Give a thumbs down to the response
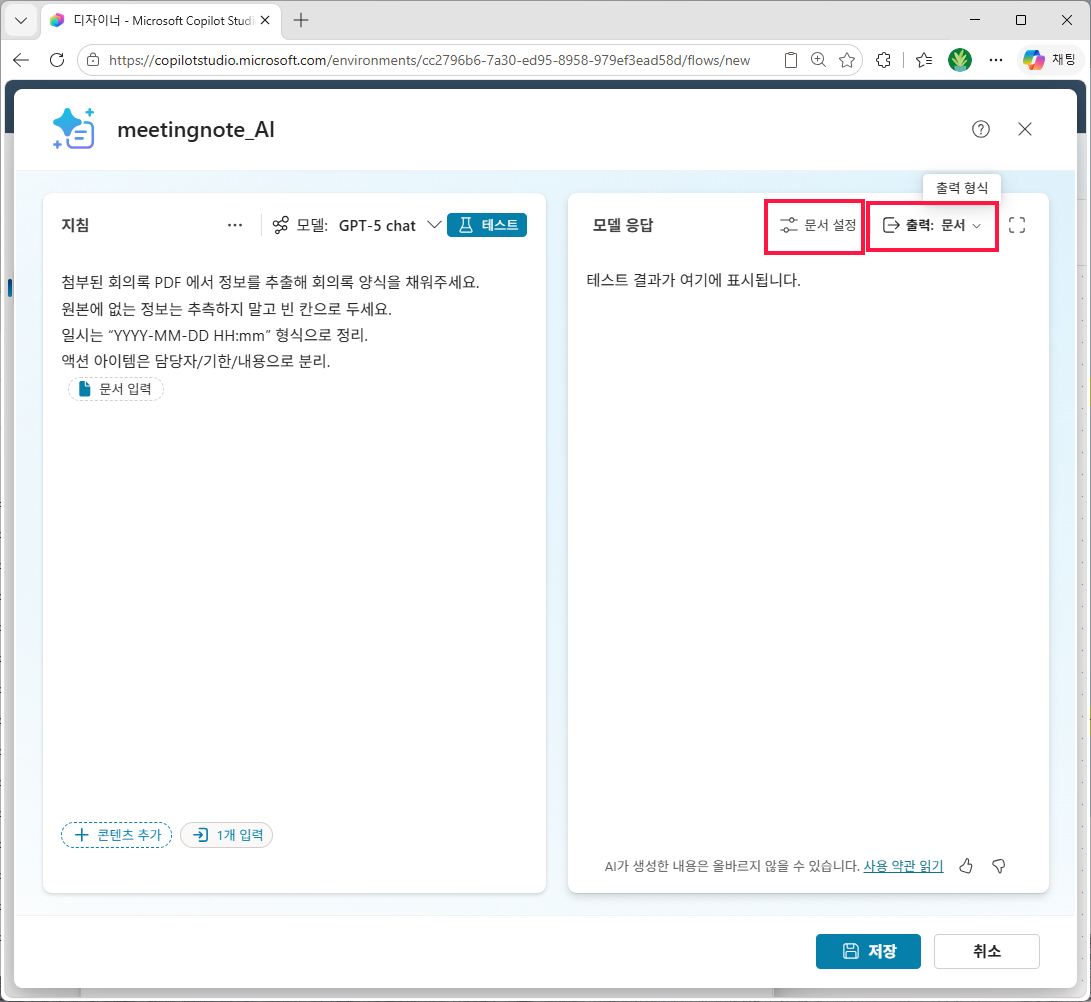Viewport: 1091px width, 1002px height. pyautogui.click(x=998, y=866)
